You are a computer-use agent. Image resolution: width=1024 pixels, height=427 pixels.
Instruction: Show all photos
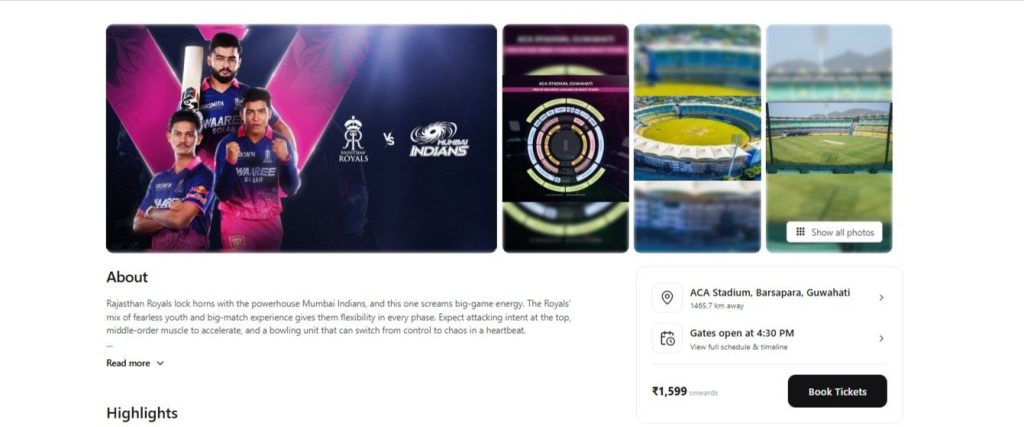[834, 232]
